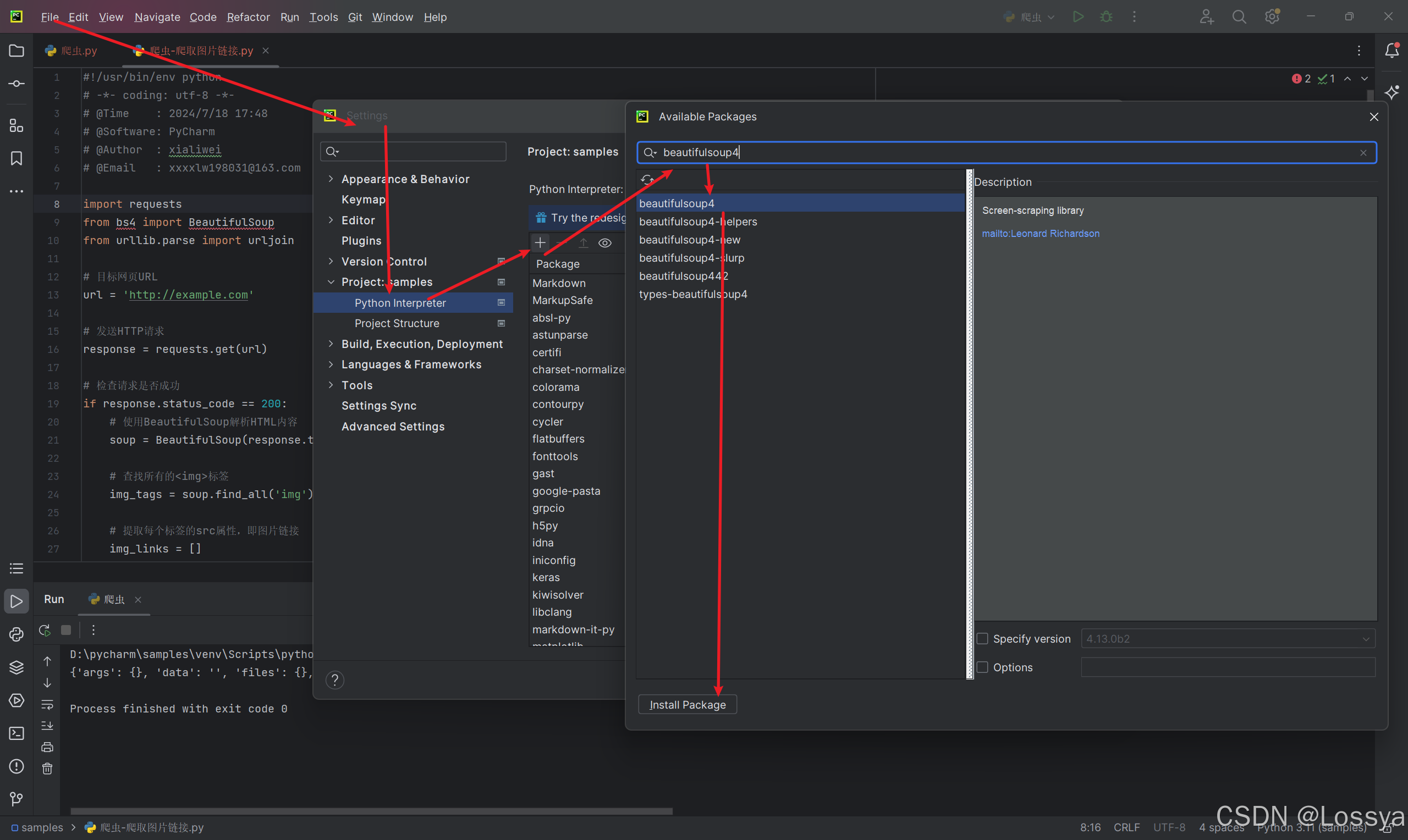The height and width of the screenshot is (840, 1408).
Task: Expand the Editor settings node
Action: coord(331,220)
